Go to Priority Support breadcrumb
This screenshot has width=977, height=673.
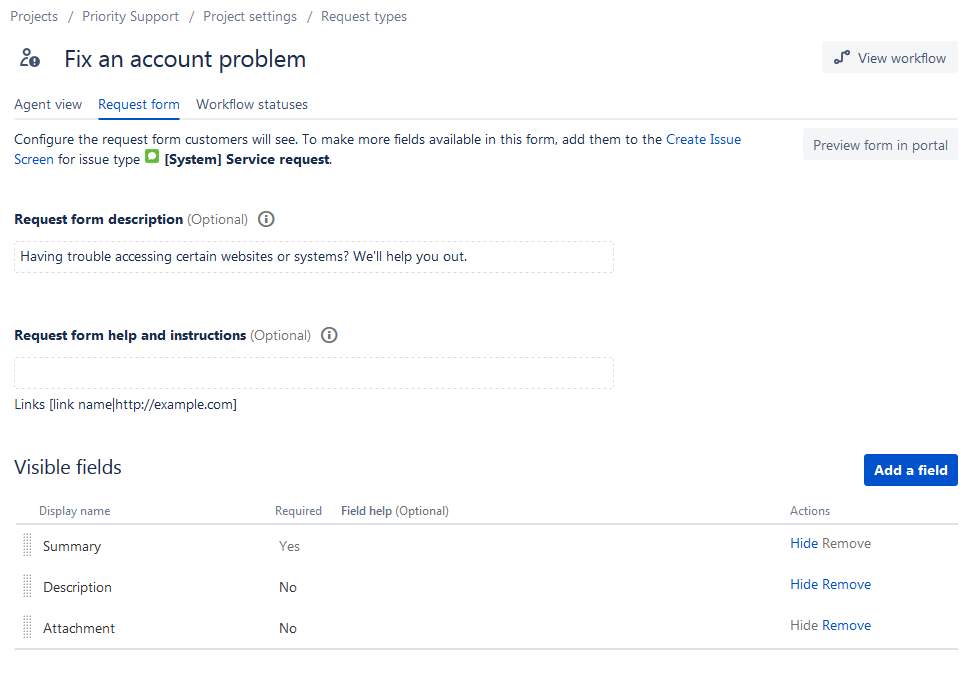pyautogui.click(x=130, y=16)
